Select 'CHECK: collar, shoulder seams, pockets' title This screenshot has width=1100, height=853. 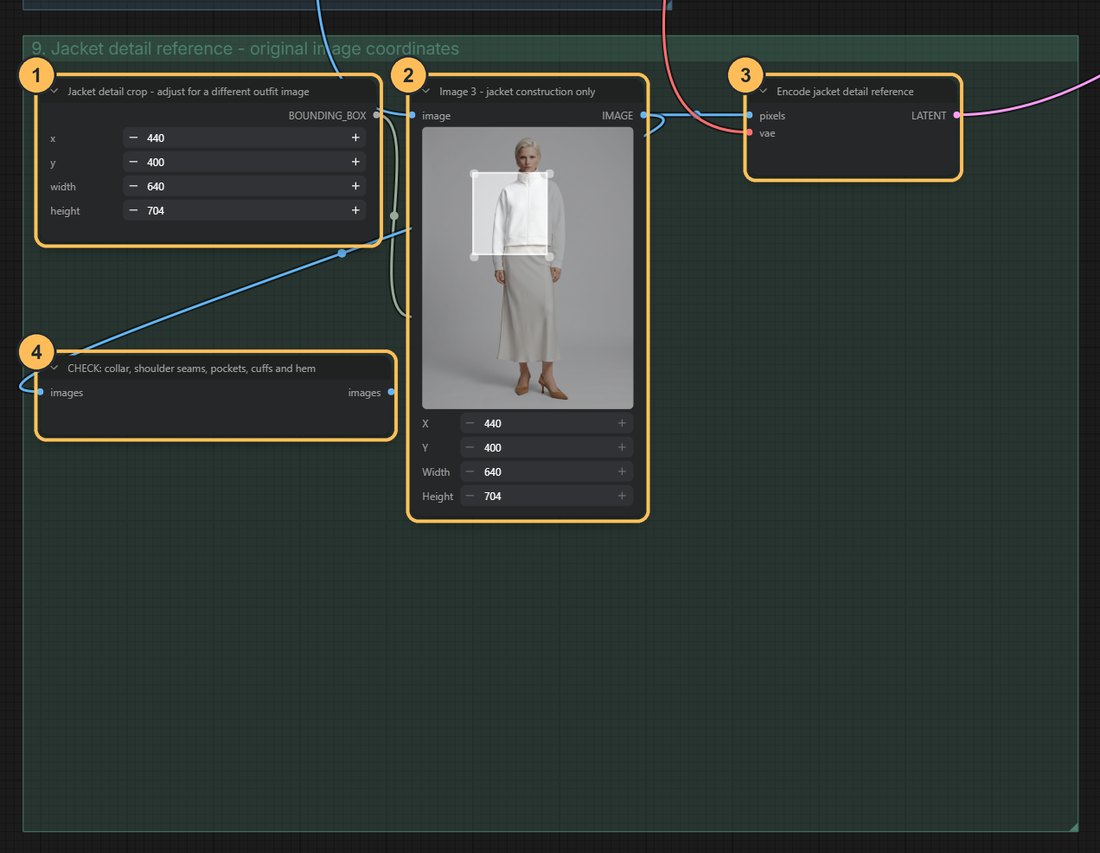point(192,368)
